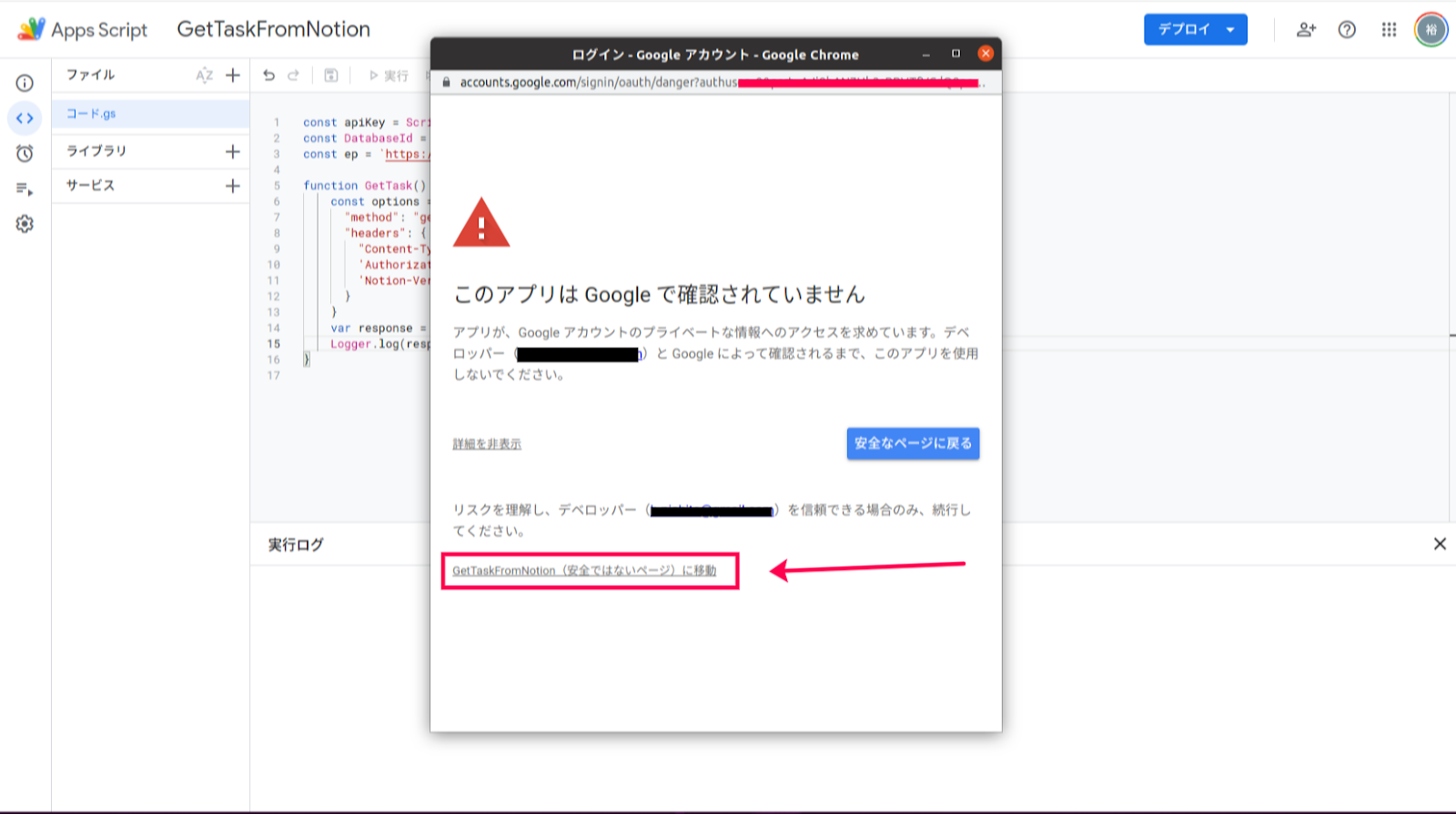Maximize the Google login popup window
1456x814 pixels.
click(x=955, y=54)
